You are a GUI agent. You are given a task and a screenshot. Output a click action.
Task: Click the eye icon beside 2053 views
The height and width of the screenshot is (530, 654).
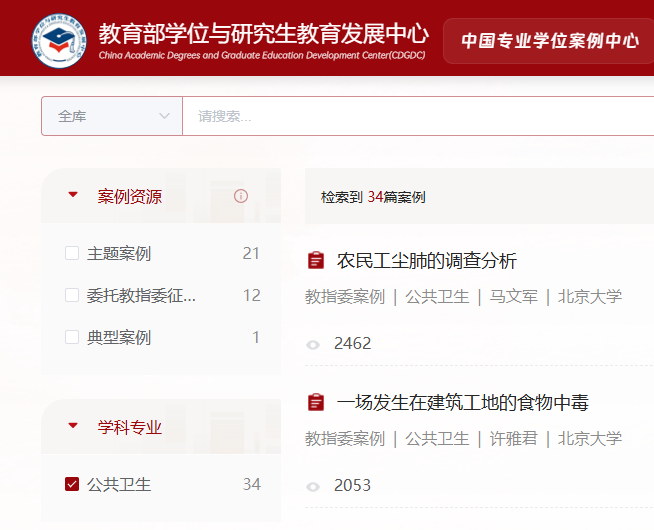tap(313, 486)
